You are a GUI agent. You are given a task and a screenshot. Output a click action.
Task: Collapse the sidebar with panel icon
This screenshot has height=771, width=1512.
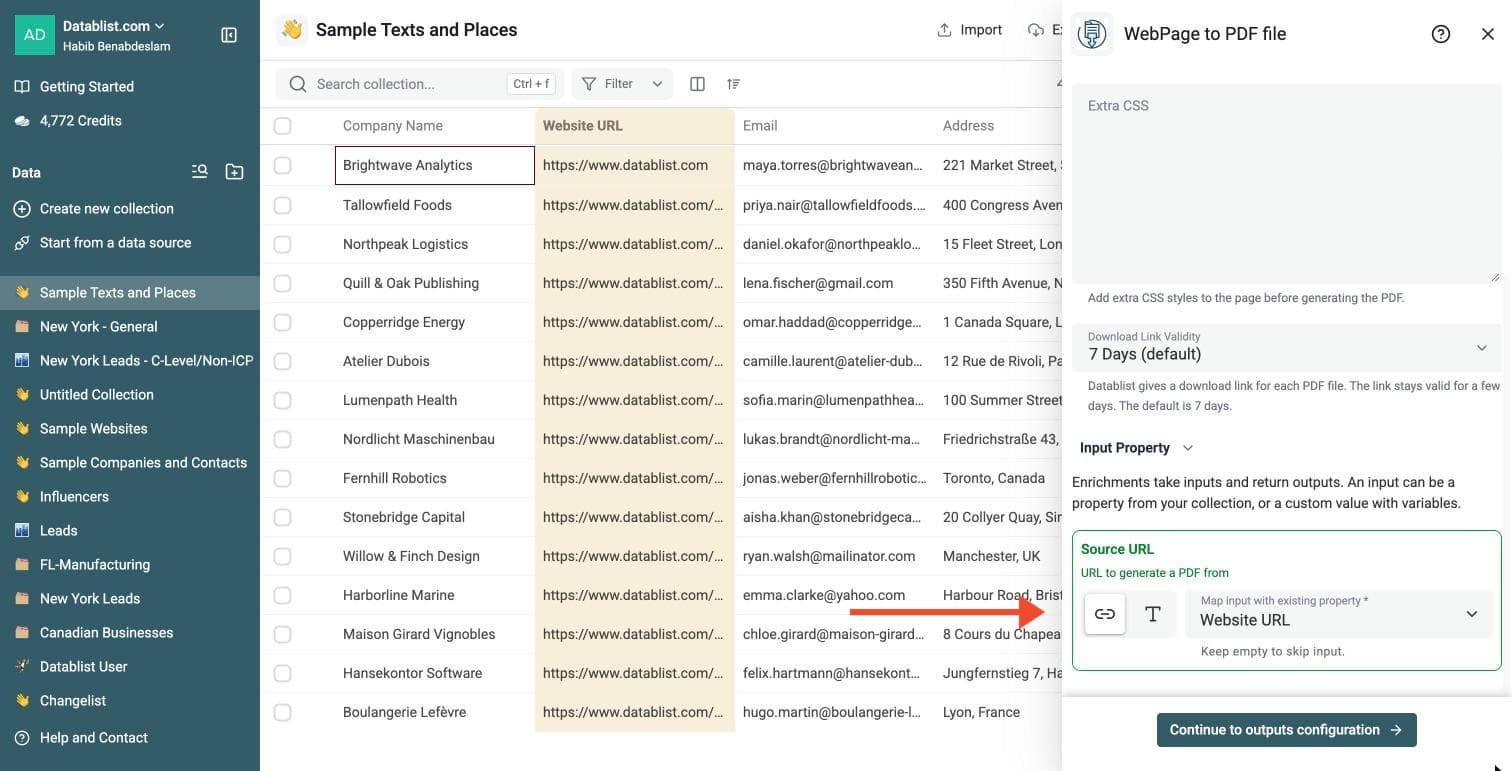[229, 35]
